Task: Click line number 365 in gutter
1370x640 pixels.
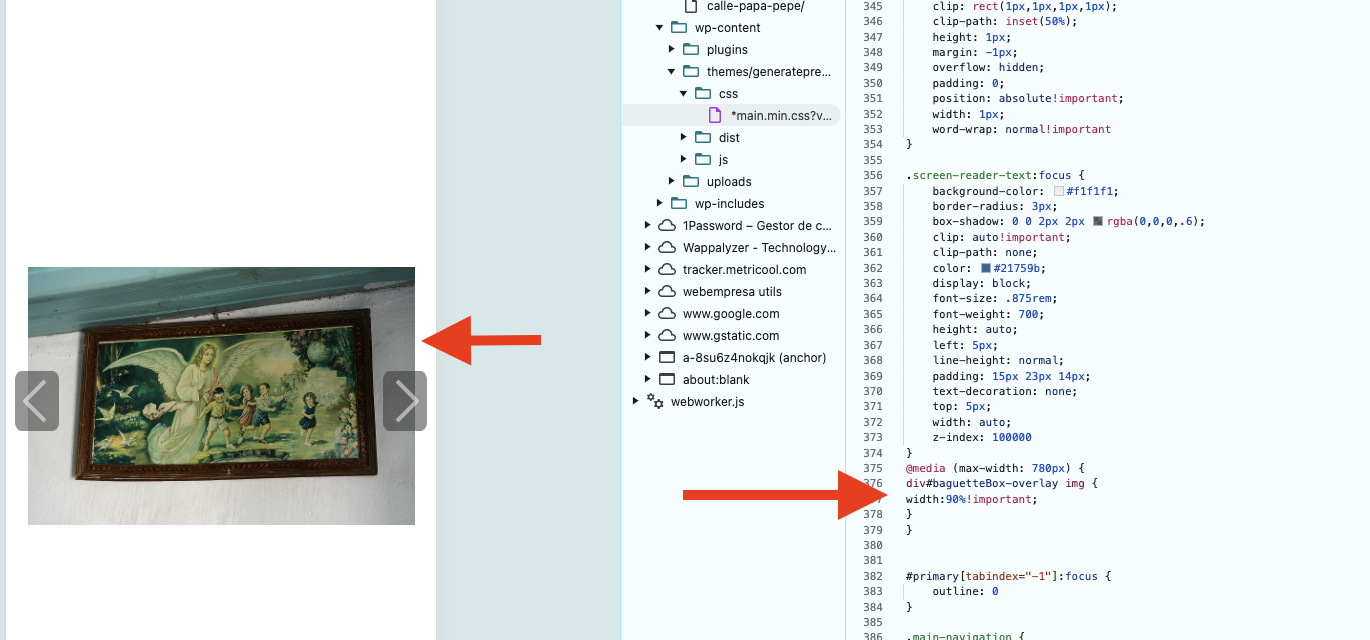Action: (x=872, y=314)
